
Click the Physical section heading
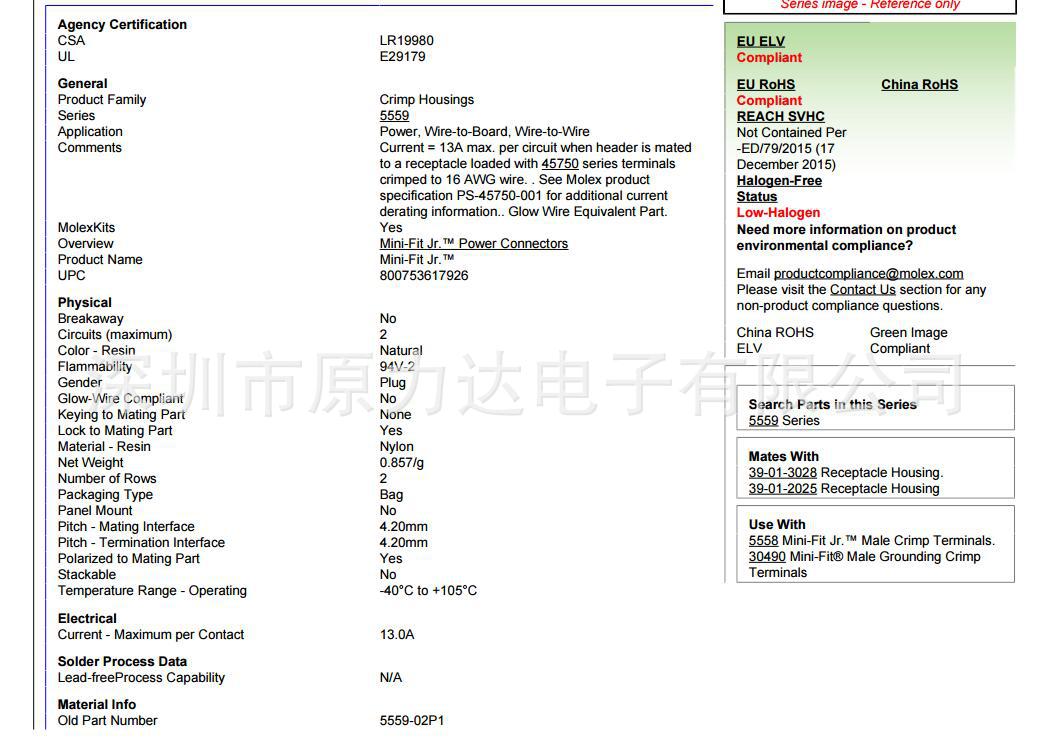point(85,303)
